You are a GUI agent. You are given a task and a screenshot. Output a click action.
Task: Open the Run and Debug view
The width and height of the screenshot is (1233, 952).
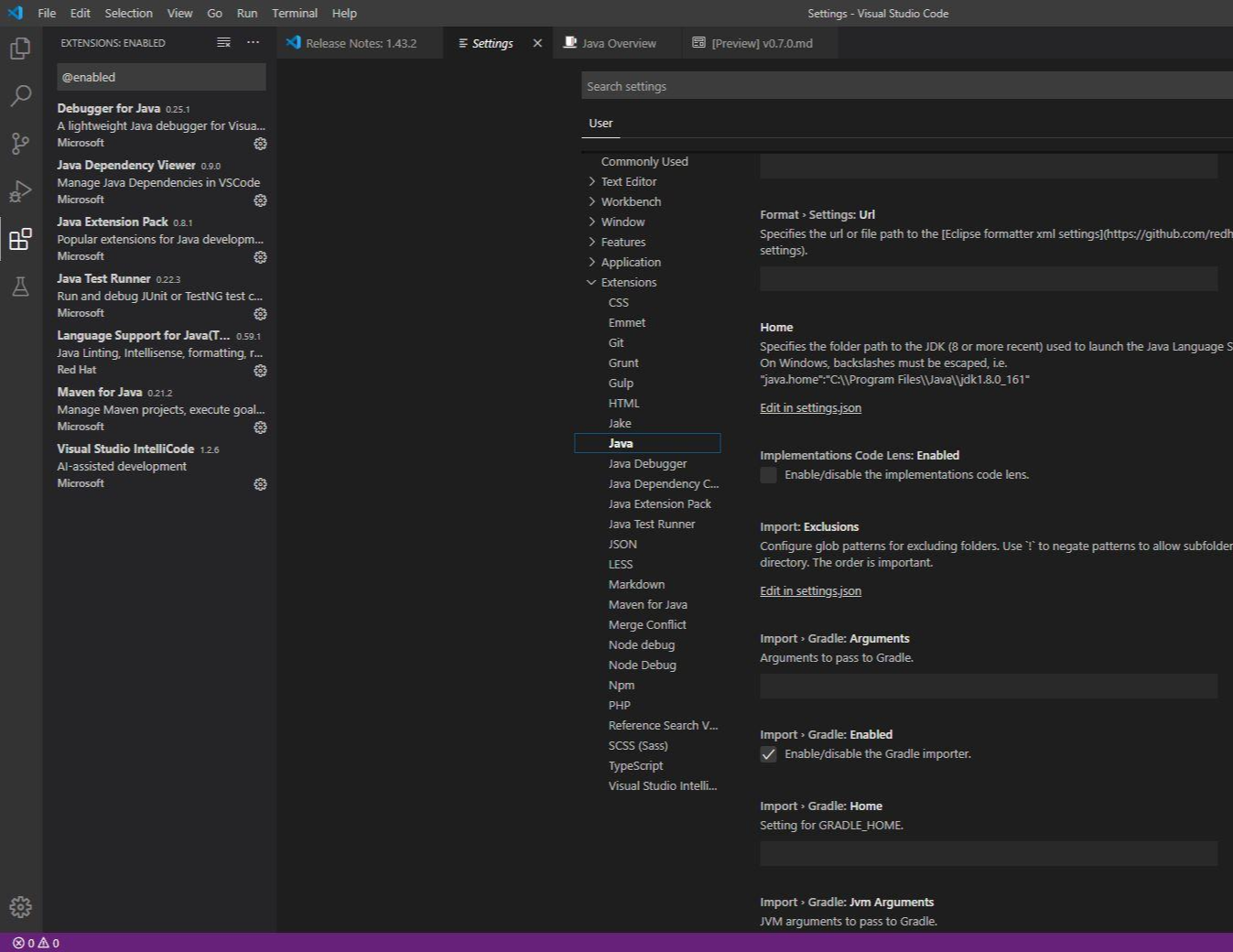(x=20, y=190)
